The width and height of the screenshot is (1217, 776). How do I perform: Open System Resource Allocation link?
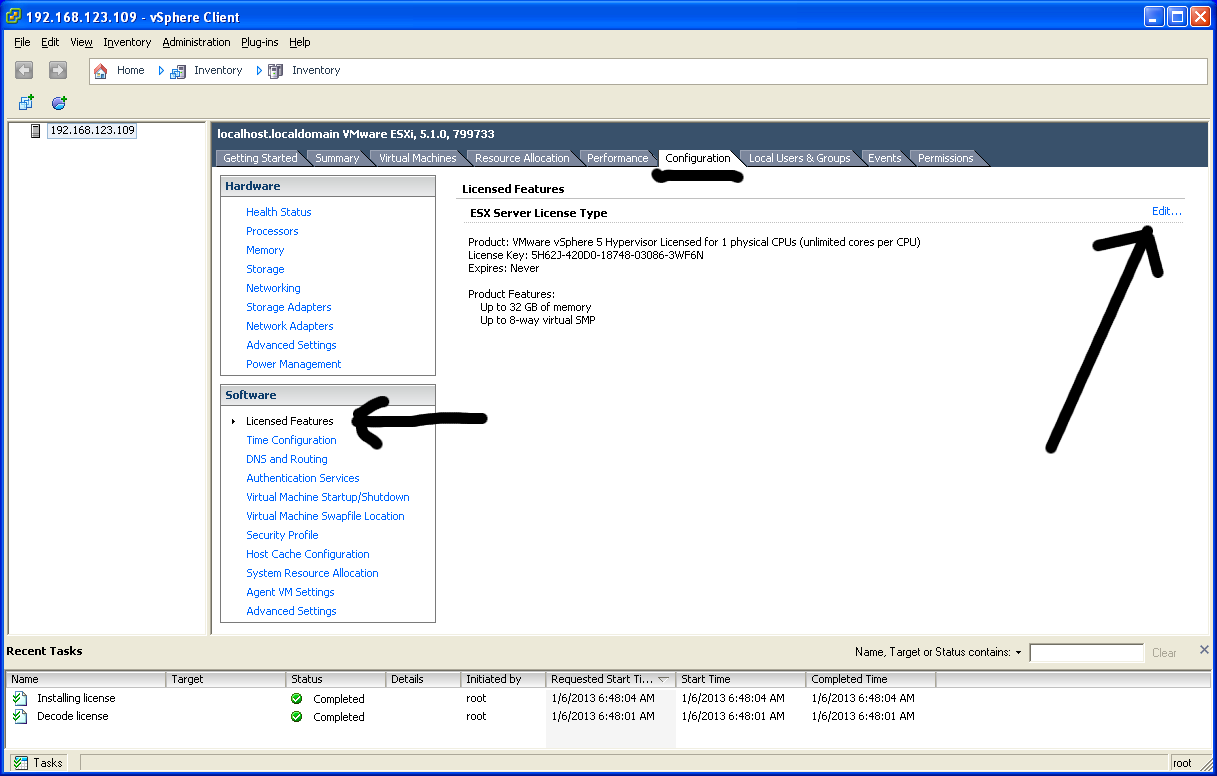pos(312,573)
